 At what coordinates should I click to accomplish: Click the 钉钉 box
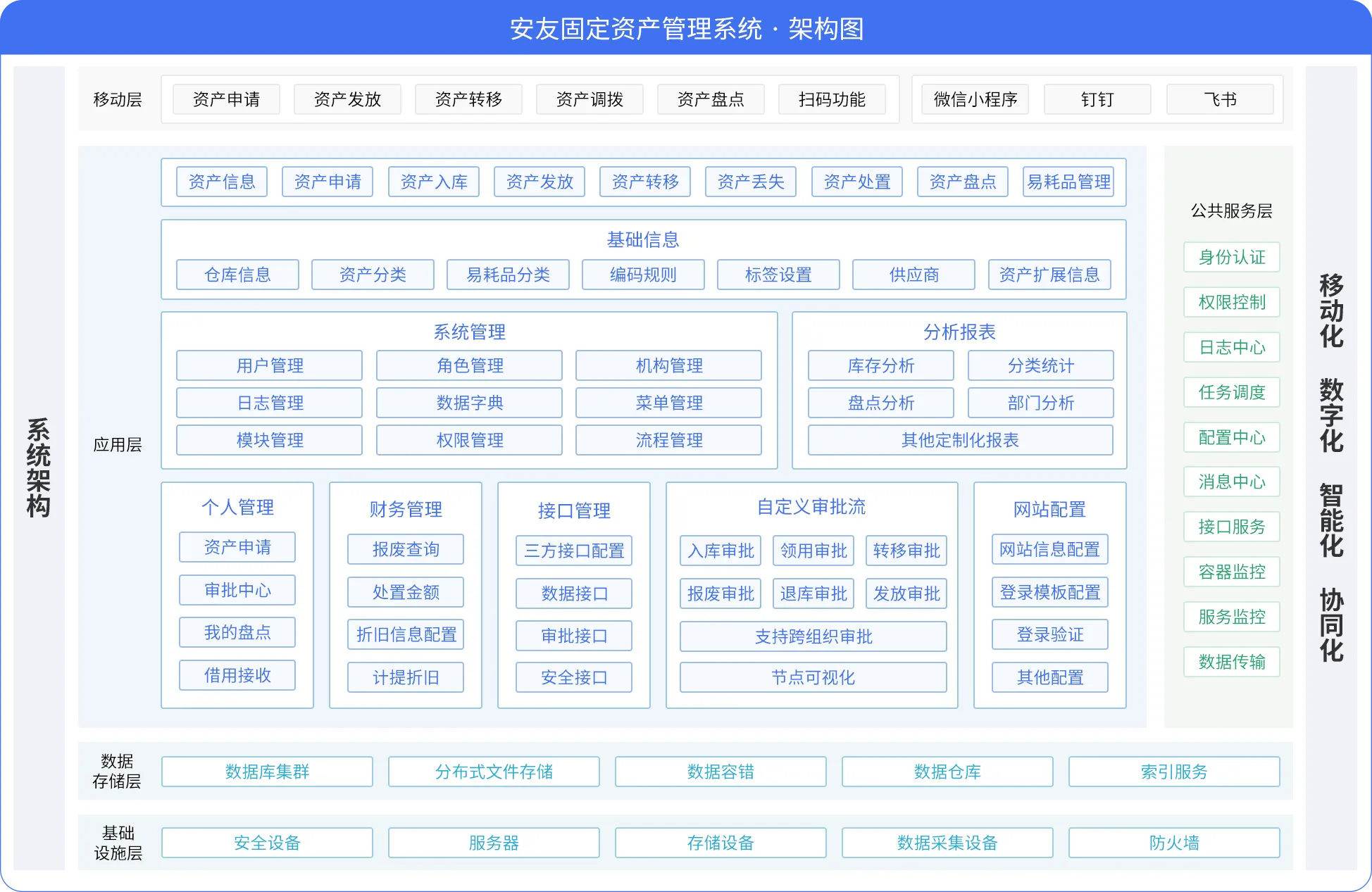coord(1097,99)
